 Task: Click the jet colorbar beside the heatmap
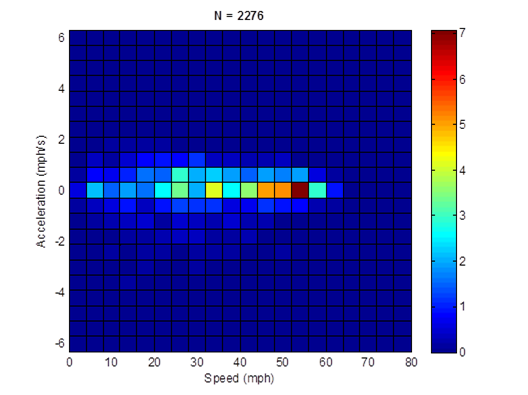[x=444, y=191]
